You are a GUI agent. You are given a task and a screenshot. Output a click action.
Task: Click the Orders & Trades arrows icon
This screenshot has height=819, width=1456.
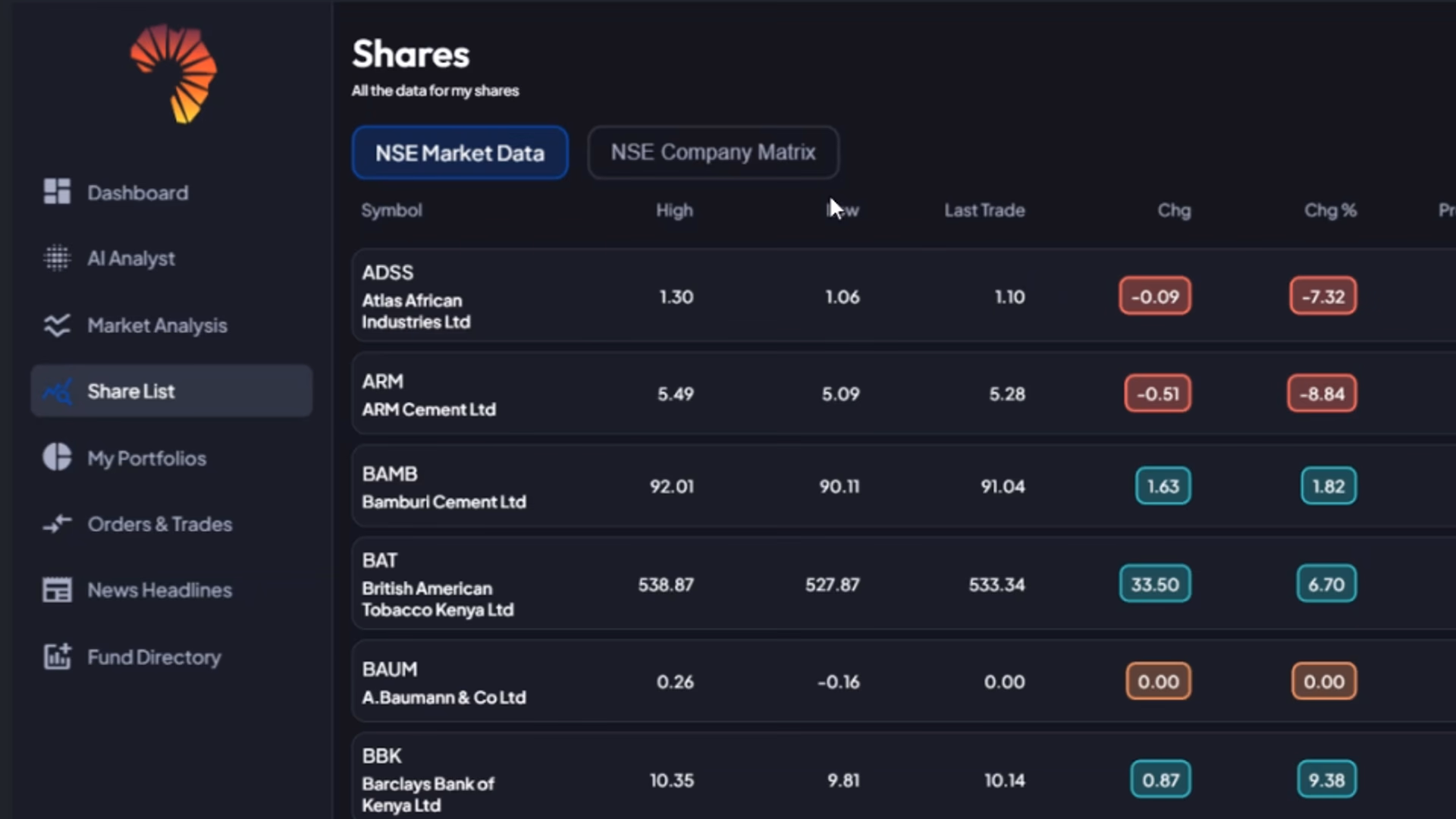[57, 524]
